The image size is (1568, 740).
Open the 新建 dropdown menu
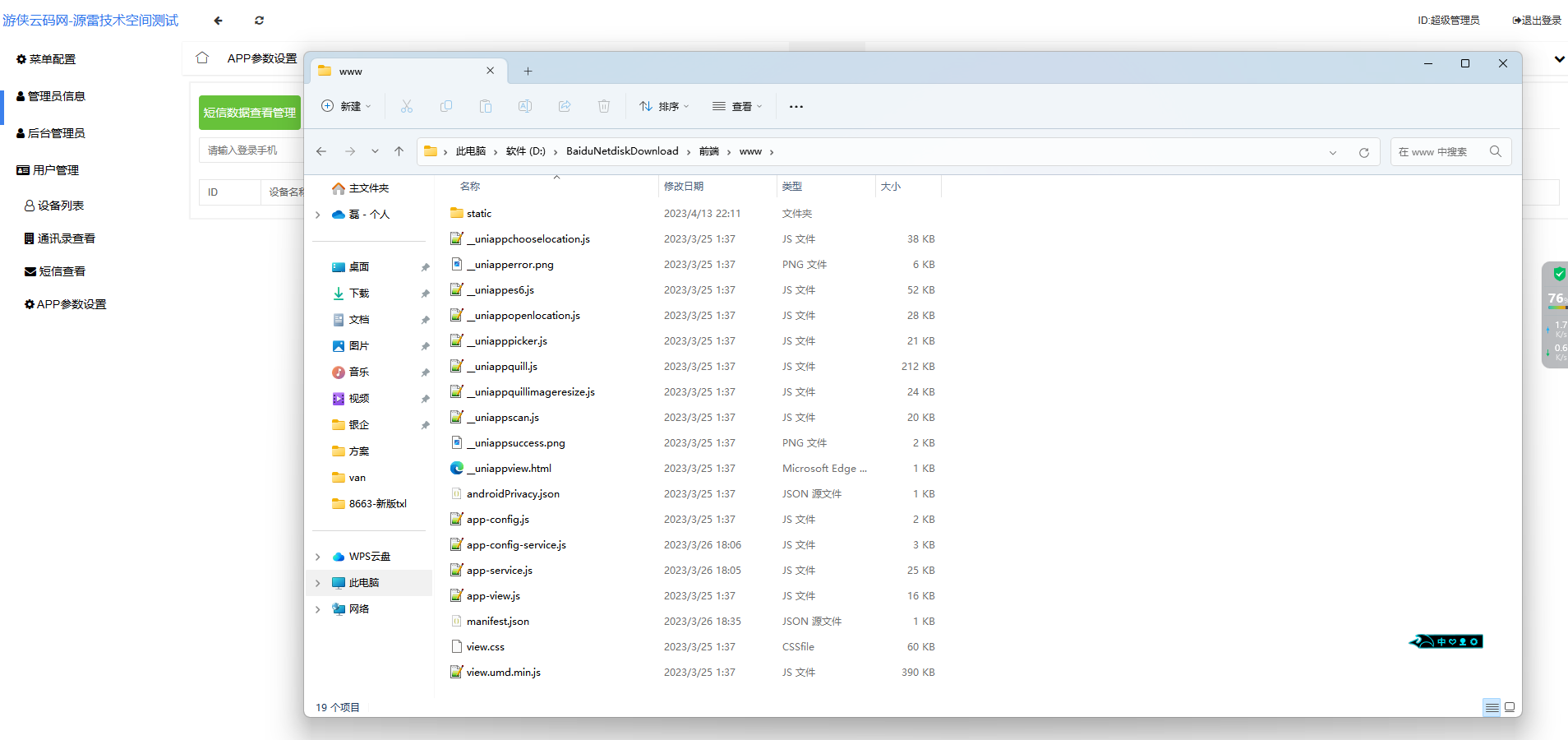point(346,106)
